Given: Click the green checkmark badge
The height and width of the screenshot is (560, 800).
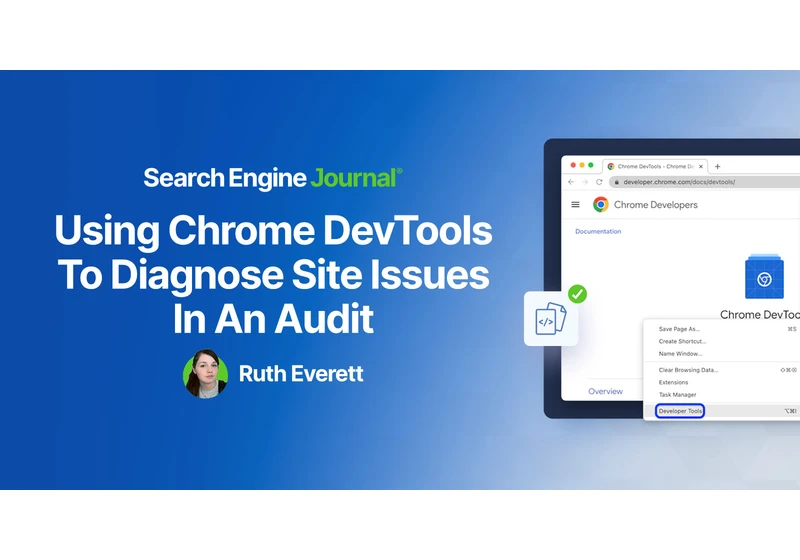Looking at the screenshot, I should coord(578,294).
